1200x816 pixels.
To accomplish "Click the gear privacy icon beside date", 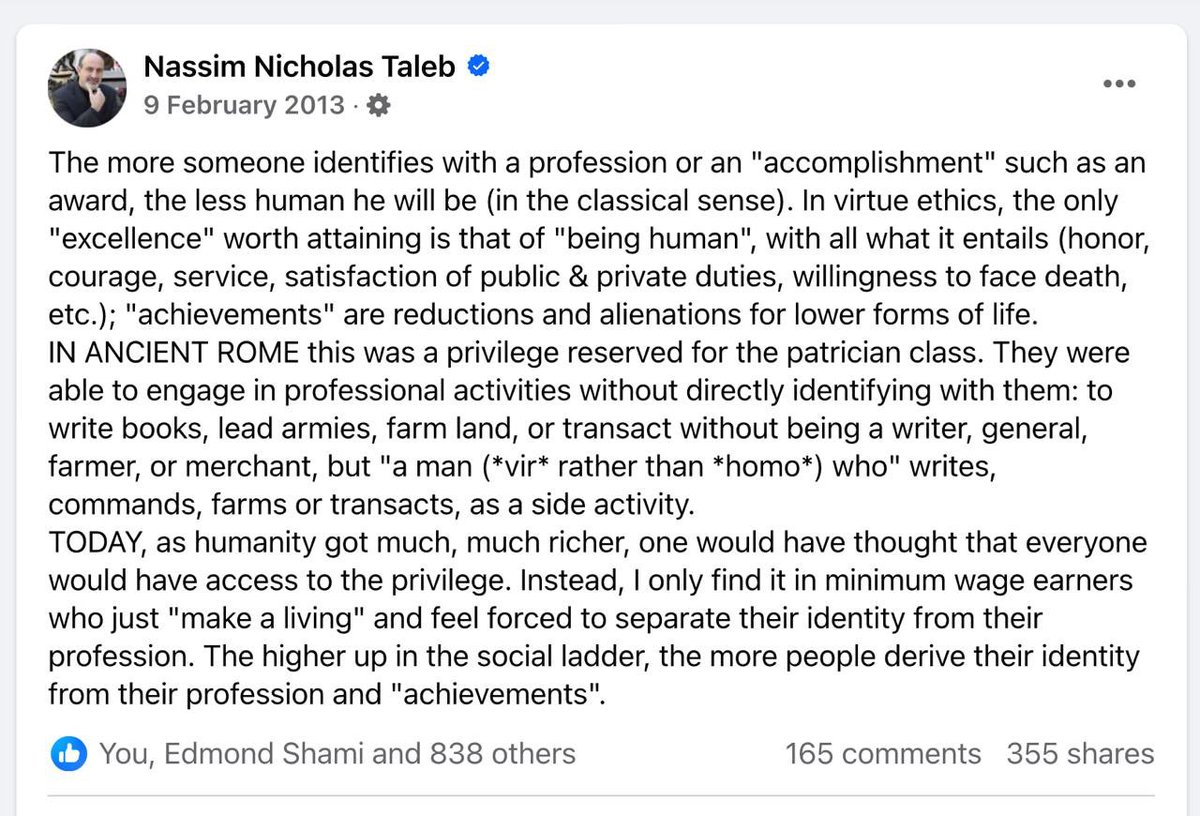I will click(x=379, y=106).
